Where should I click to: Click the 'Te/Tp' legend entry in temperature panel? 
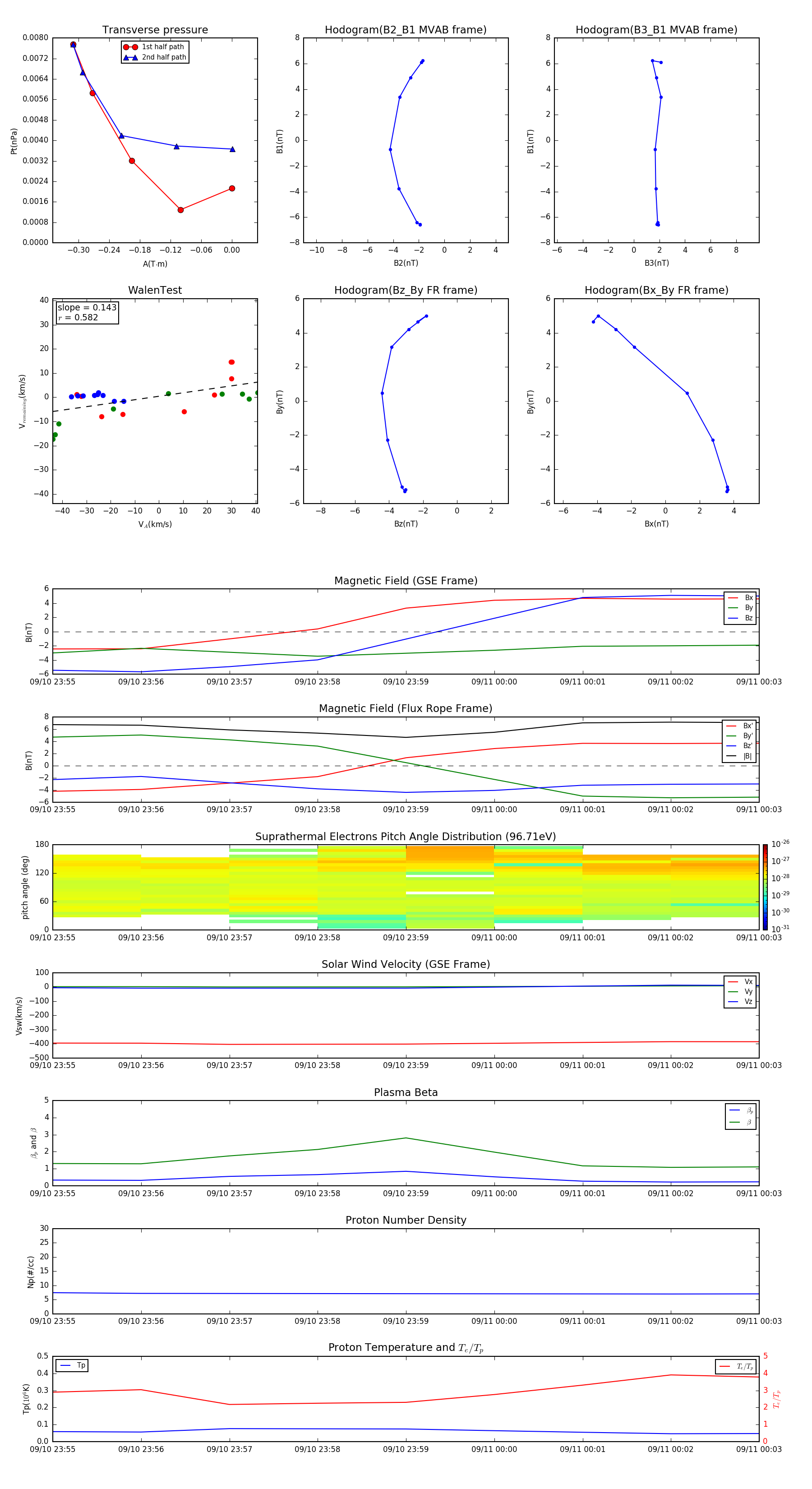[x=736, y=1366]
